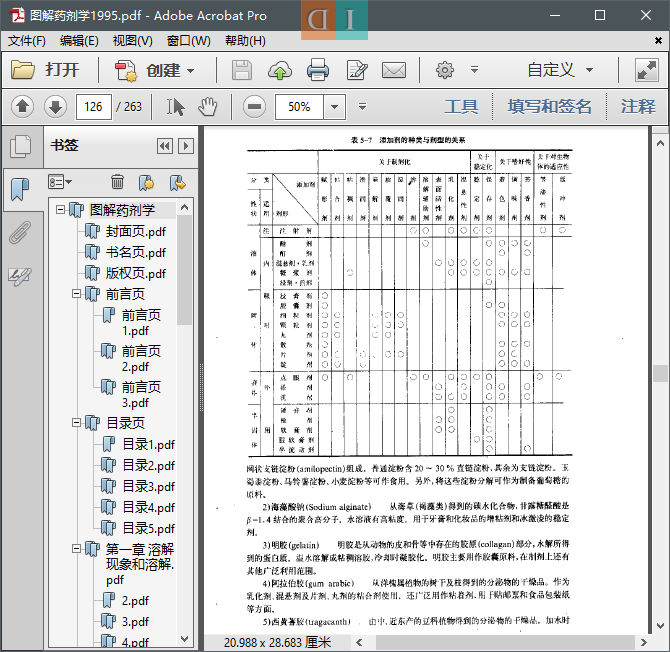Click the Save floppy disk icon
Screen dimensions: 670x652
click(x=242, y=70)
